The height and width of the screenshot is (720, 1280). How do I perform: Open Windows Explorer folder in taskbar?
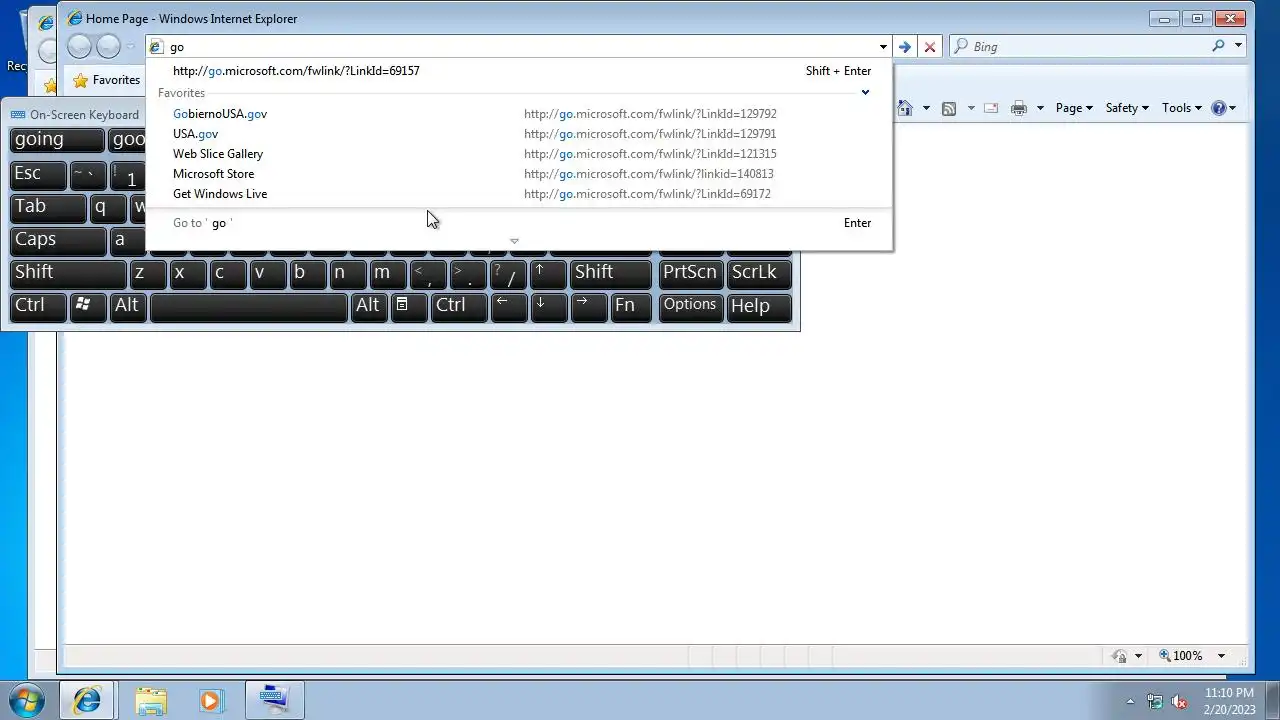[151, 700]
